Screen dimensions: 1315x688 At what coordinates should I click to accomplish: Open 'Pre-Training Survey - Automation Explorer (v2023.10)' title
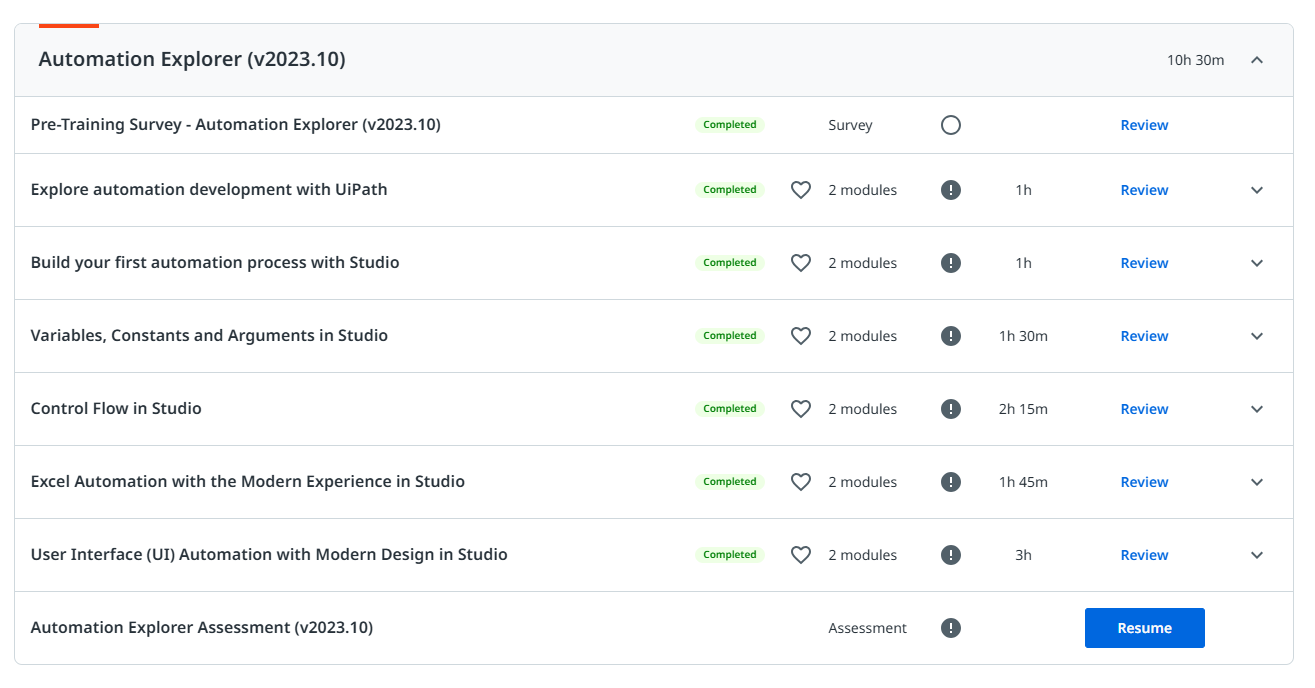pos(236,125)
